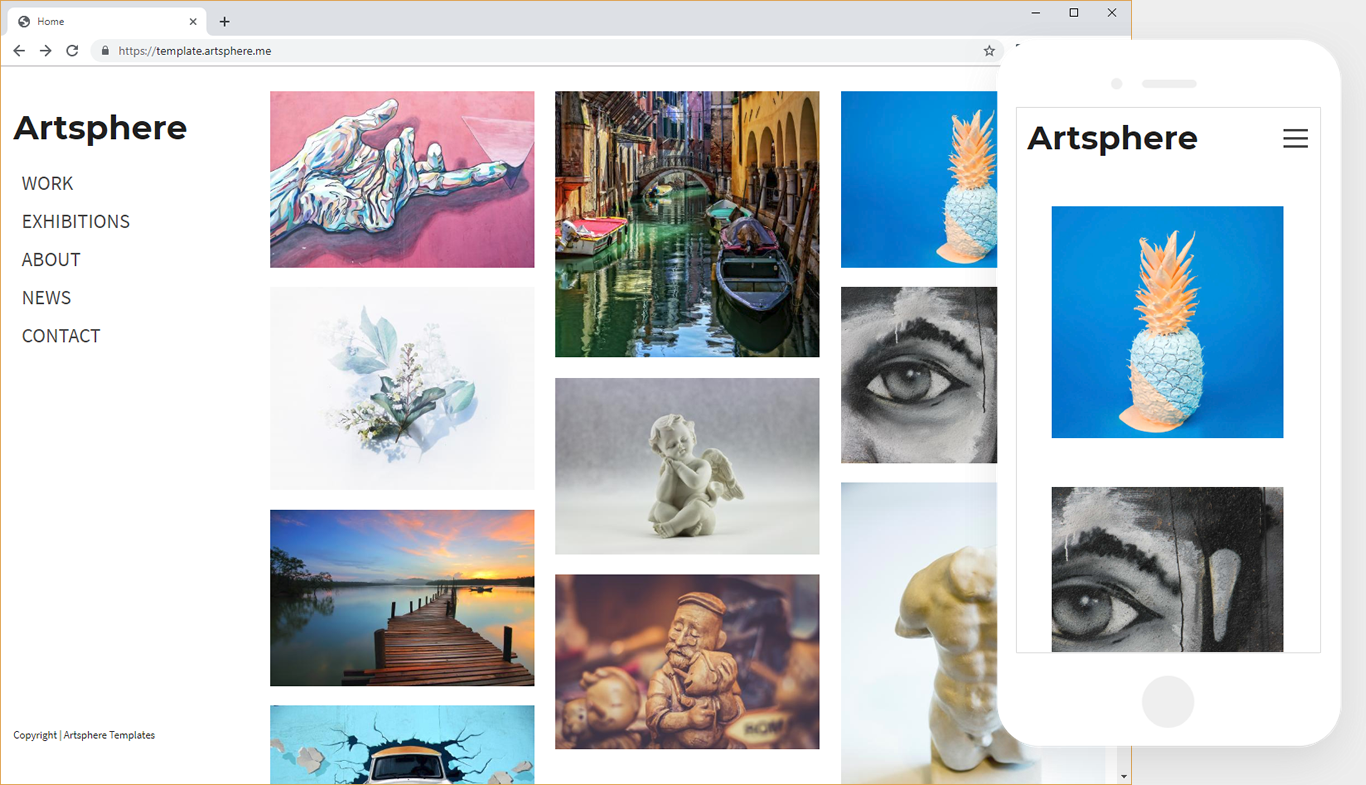Open the ABOUT page link
Screen dimensions: 1366x785
(x=51, y=259)
